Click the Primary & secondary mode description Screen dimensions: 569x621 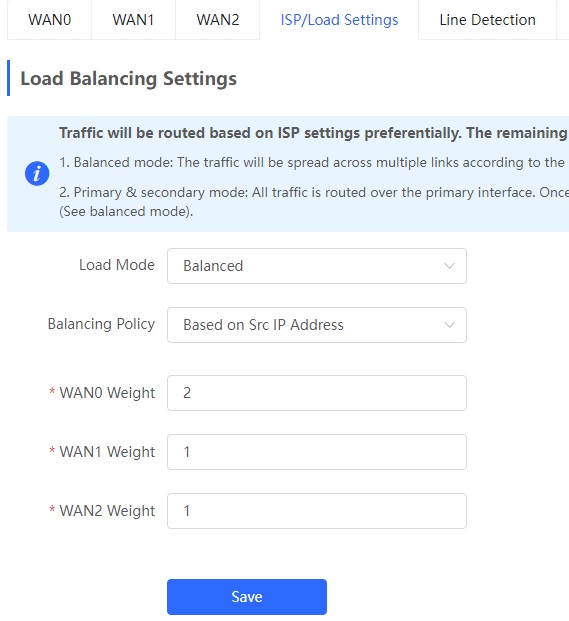314,202
